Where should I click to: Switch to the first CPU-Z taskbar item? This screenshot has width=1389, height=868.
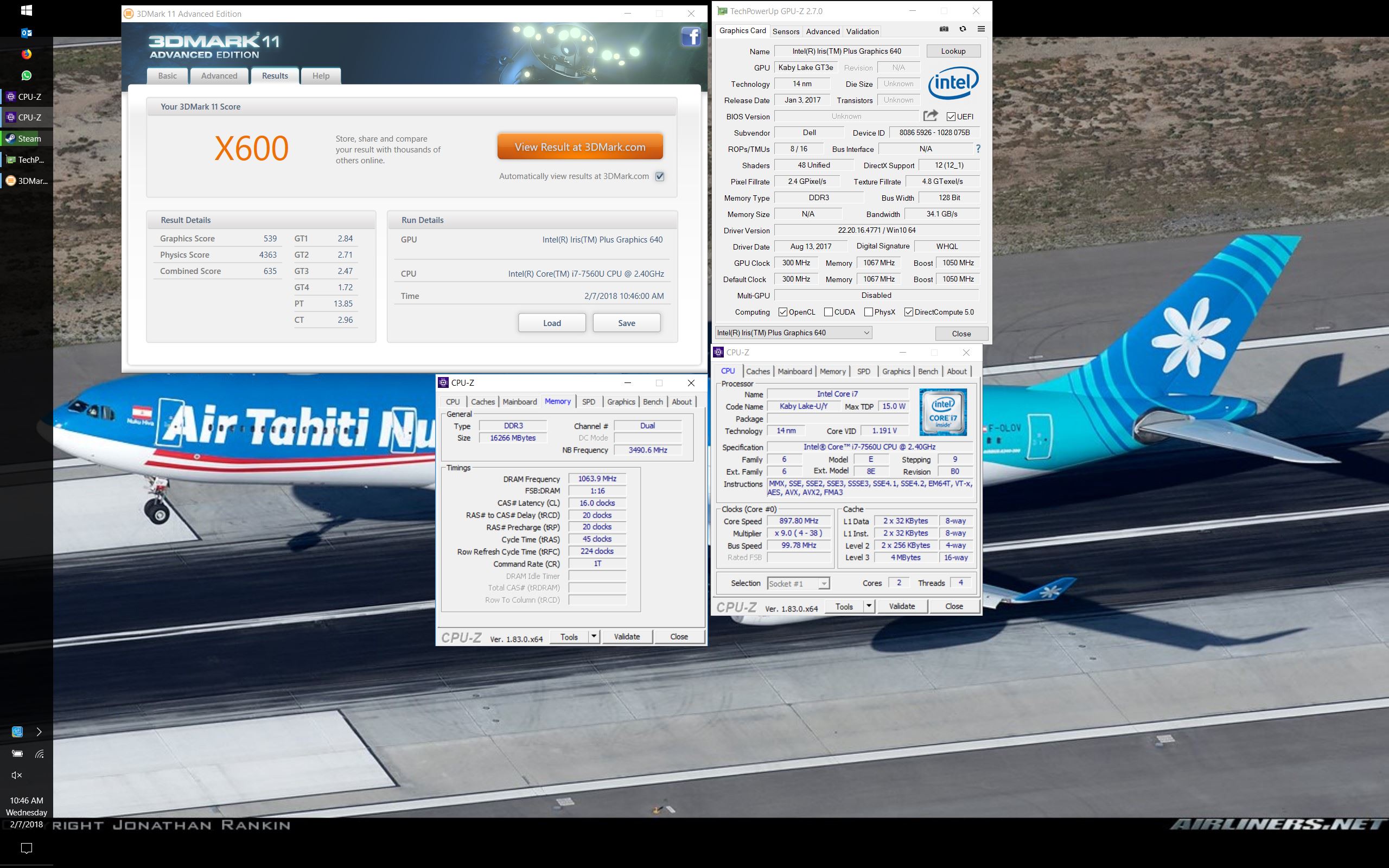tap(27, 97)
